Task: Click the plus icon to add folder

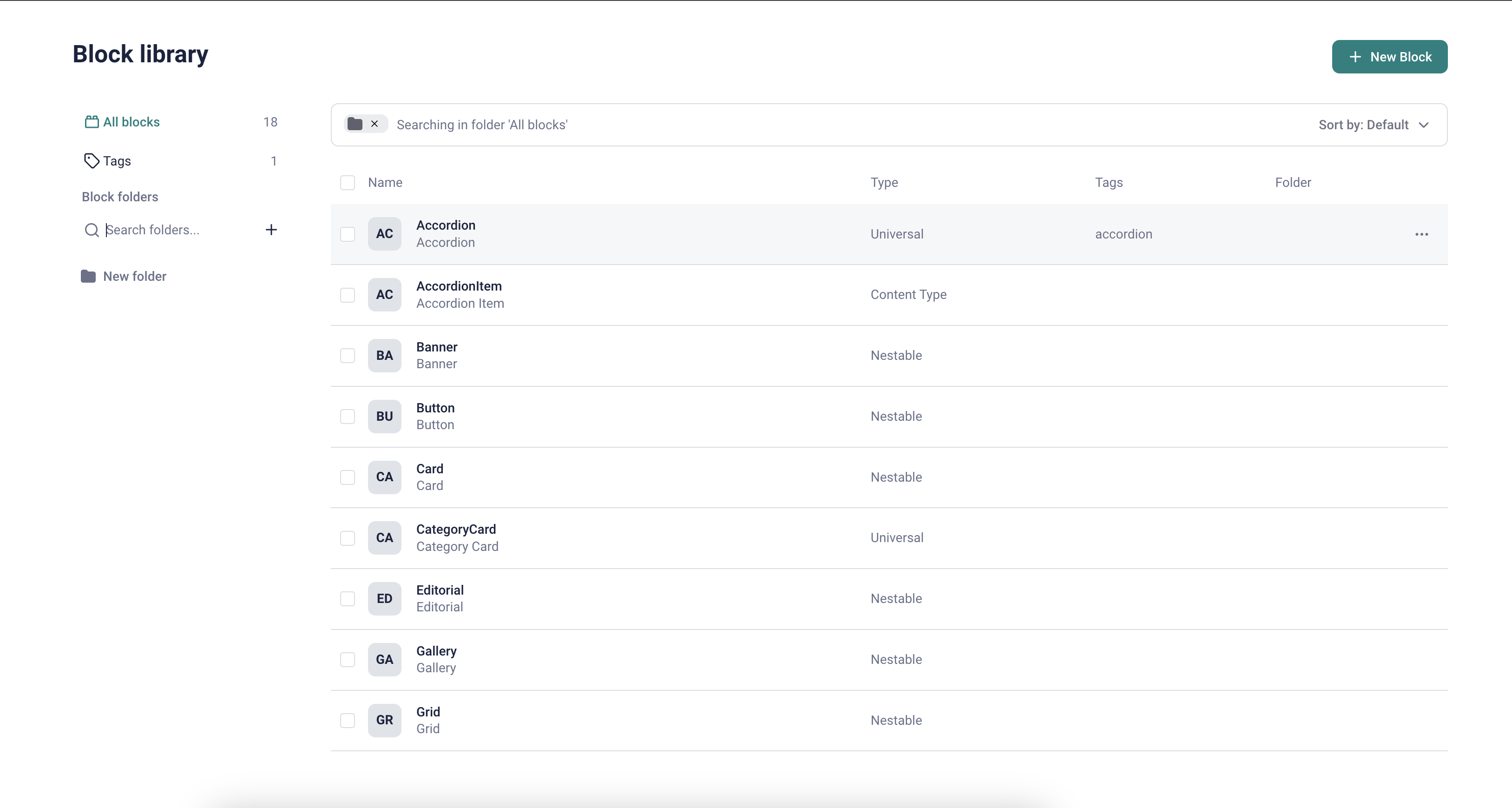Action: coord(271,230)
